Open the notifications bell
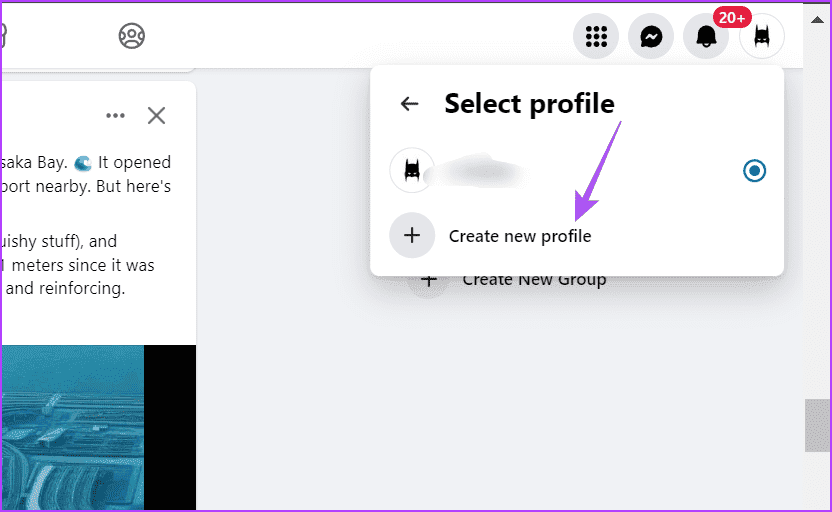This screenshot has width=832, height=512. pyautogui.click(x=706, y=36)
